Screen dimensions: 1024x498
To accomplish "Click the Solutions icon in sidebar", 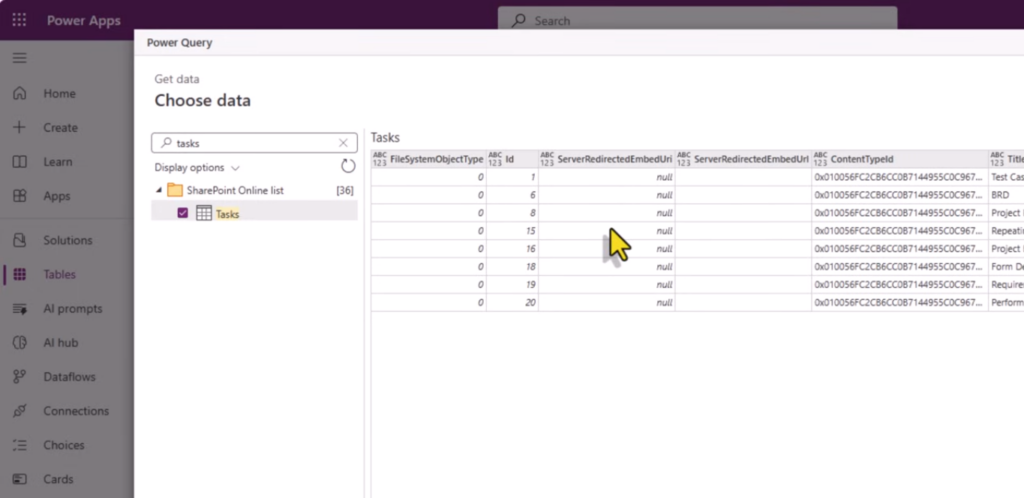I will pyautogui.click(x=20, y=240).
